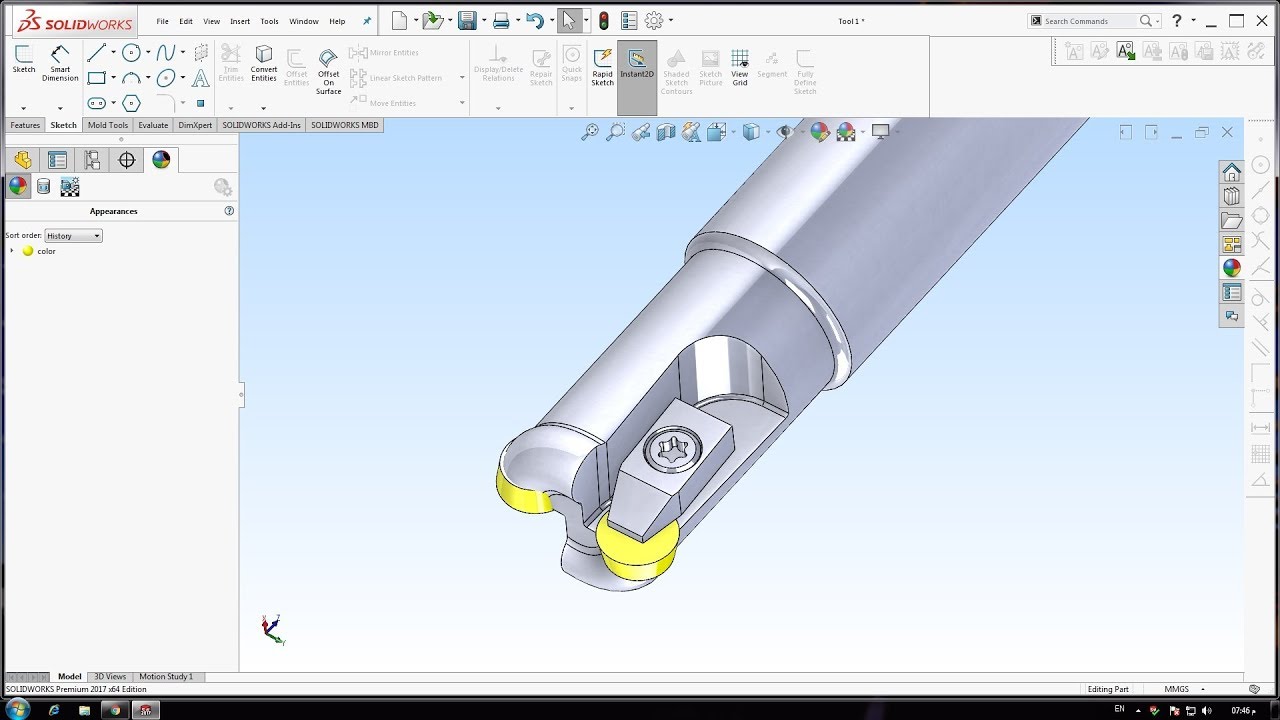
Task: Toggle Rapid Sketch
Action: [602, 67]
